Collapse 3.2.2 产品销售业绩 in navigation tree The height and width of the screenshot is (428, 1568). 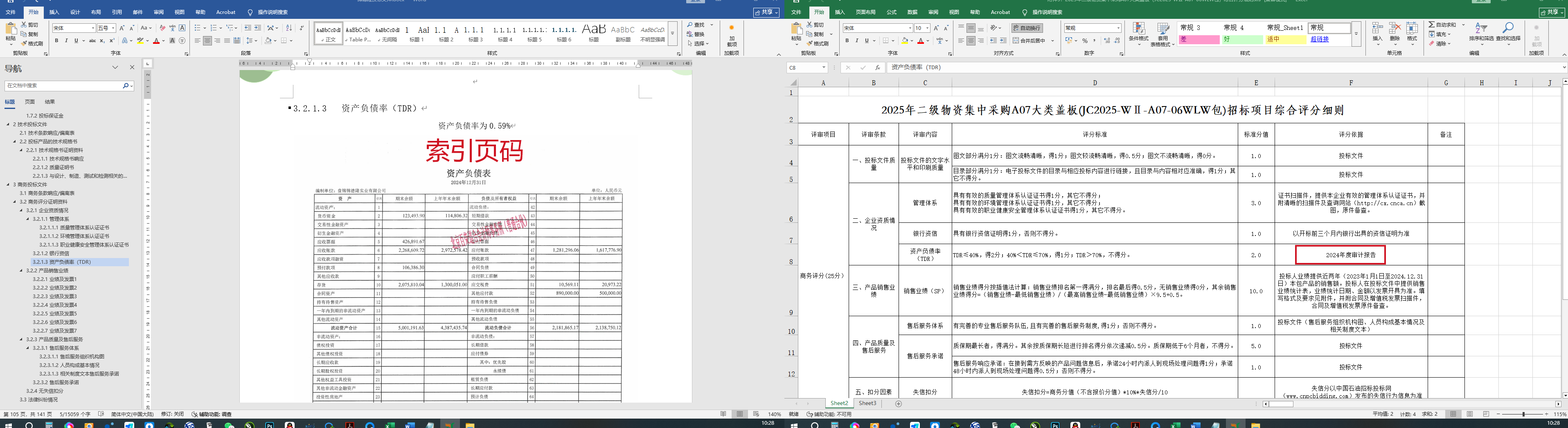[x=21, y=271]
